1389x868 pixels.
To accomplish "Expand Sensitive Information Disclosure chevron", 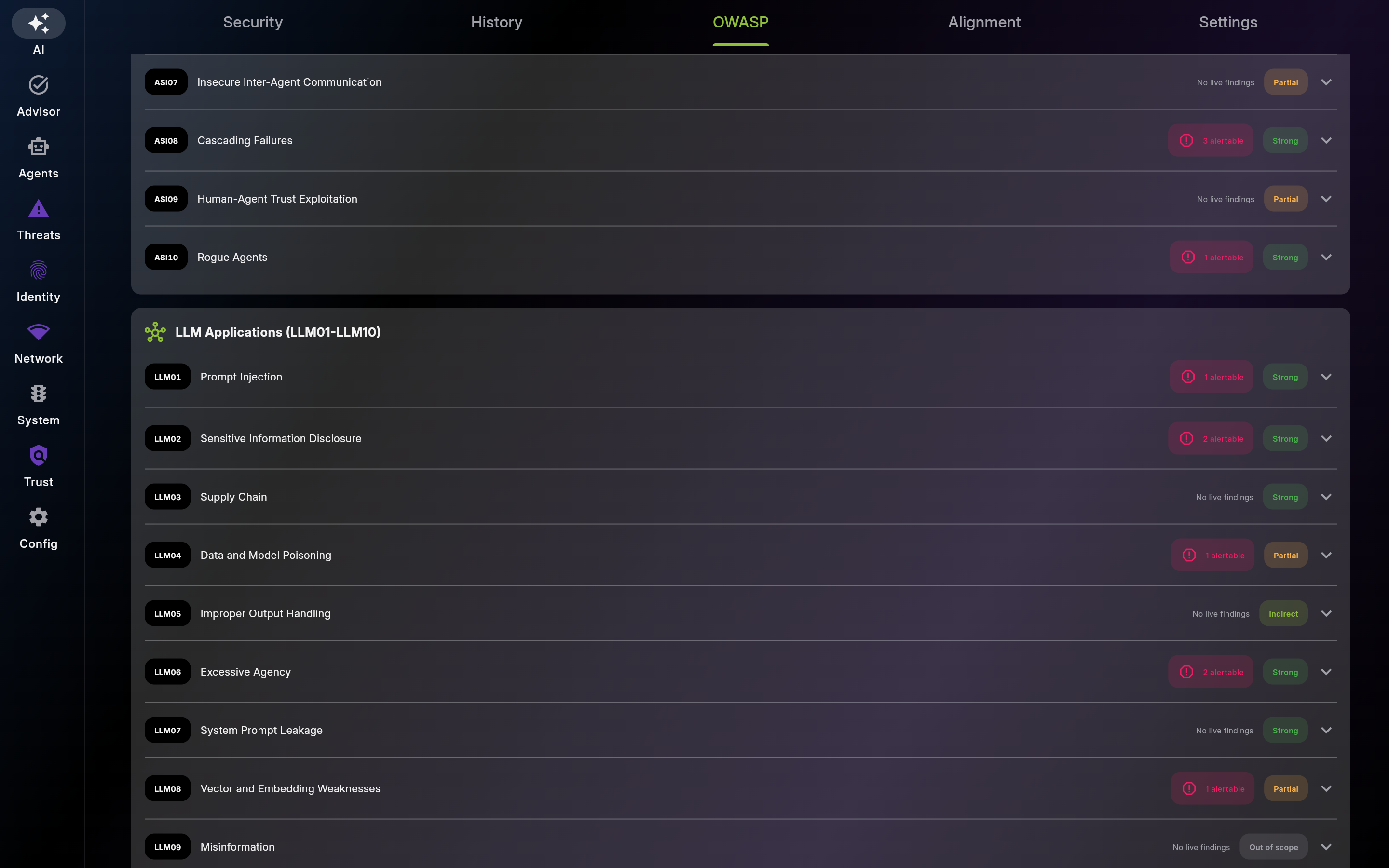I will click(1326, 439).
